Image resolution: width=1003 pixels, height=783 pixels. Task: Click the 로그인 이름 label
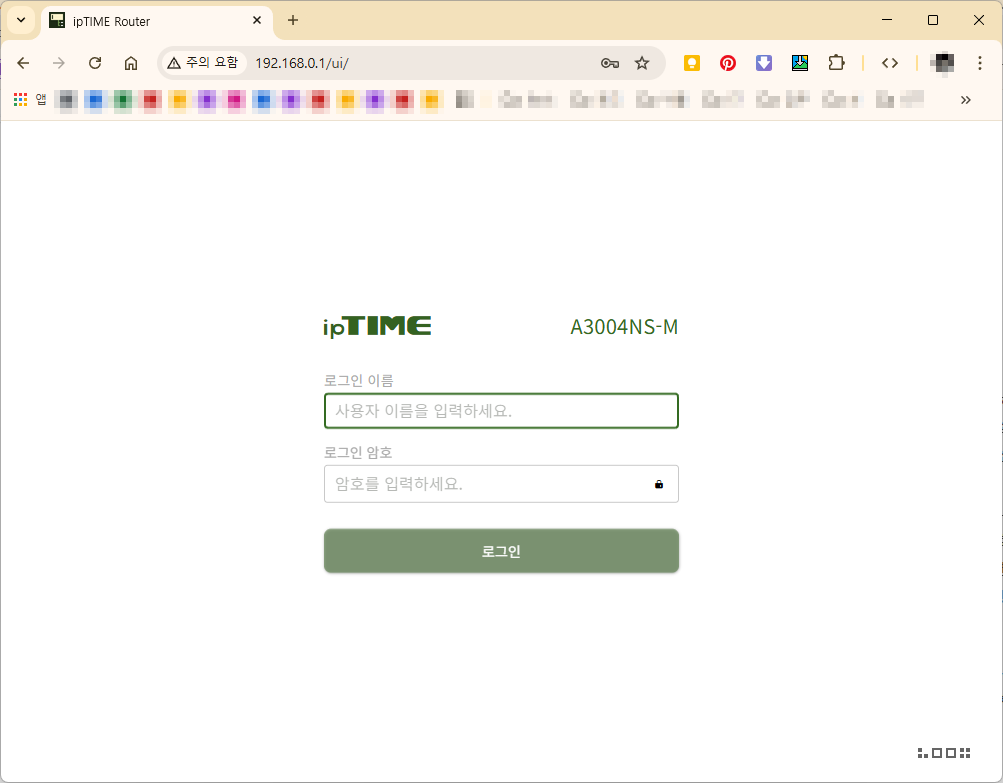point(358,381)
